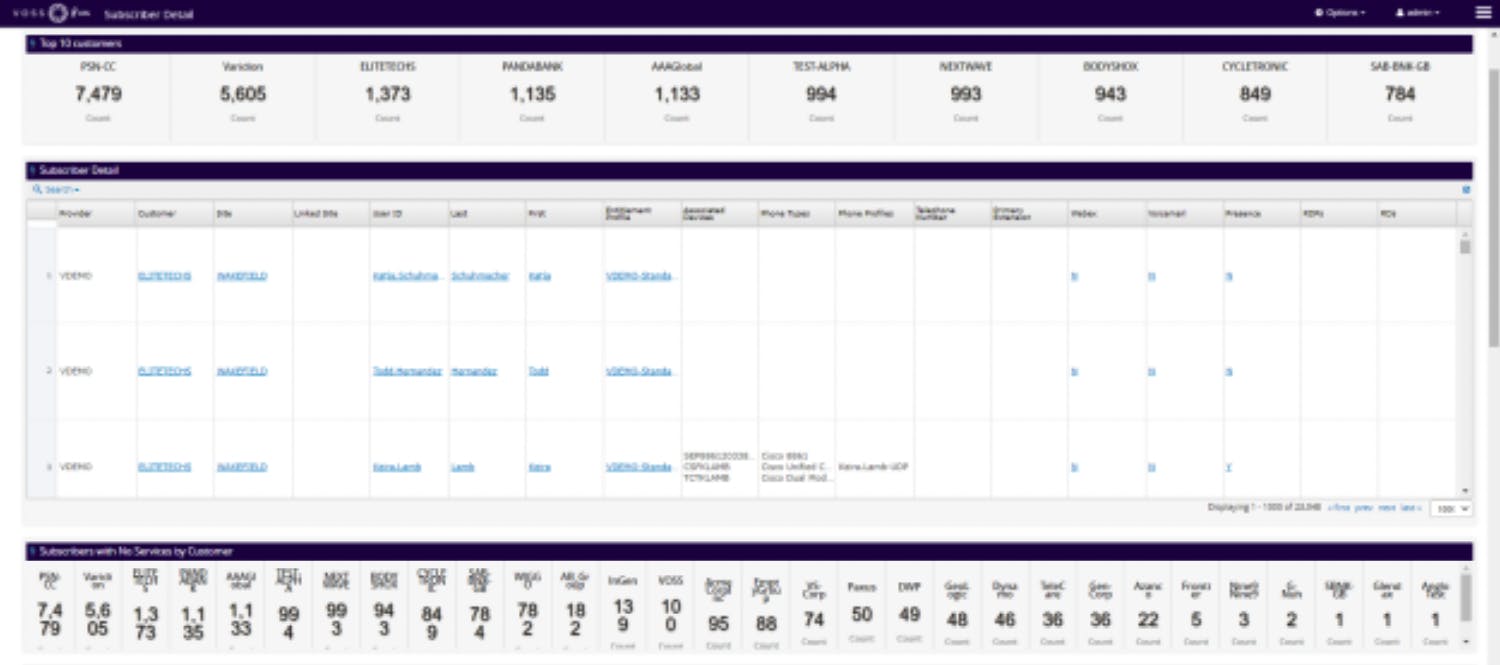Open VDEMO-Standard entitlement link in row 3
The width and height of the screenshot is (1500, 665).
tap(639, 467)
